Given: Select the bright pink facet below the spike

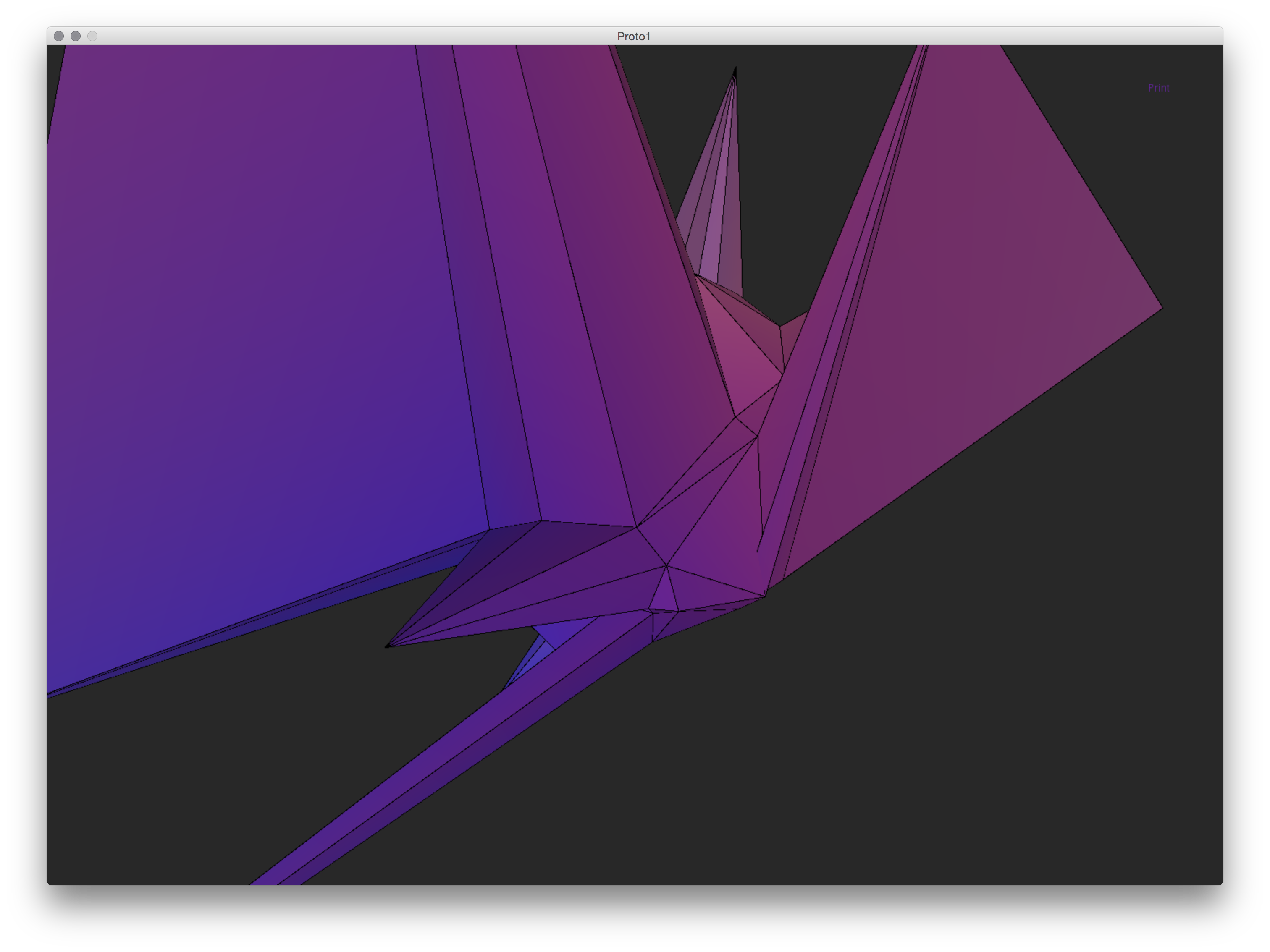Looking at the screenshot, I should point(743,356).
